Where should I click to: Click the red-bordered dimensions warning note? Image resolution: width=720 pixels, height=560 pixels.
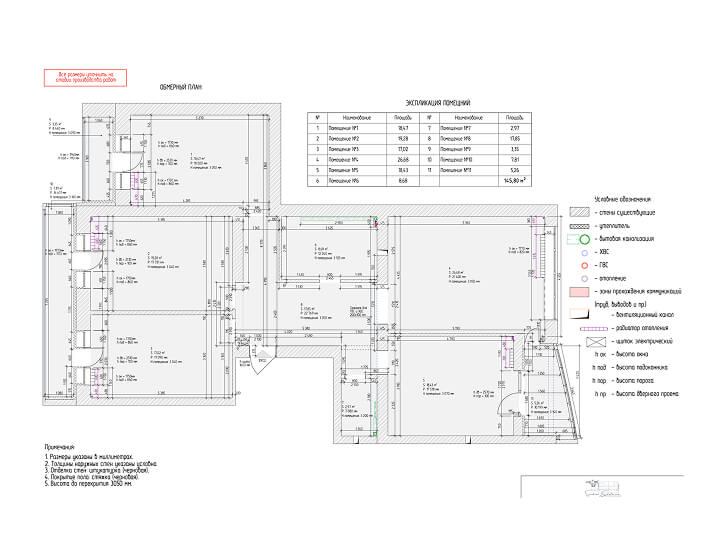coord(85,78)
